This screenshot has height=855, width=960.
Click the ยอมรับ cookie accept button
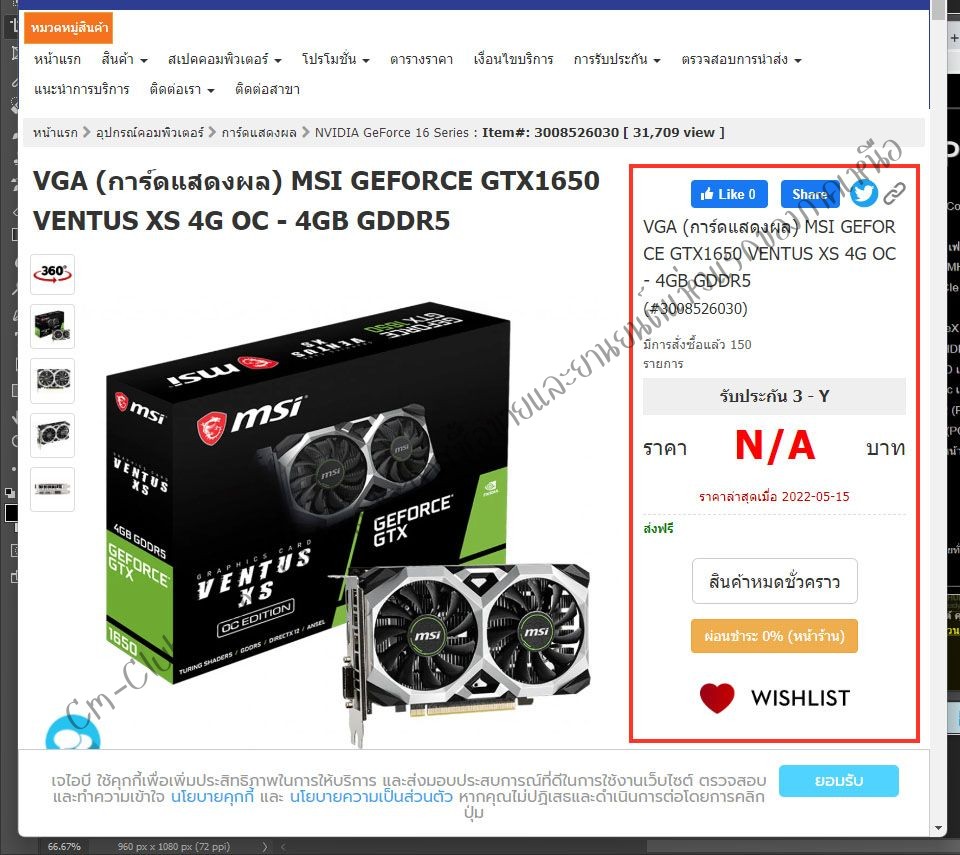(839, 780)
